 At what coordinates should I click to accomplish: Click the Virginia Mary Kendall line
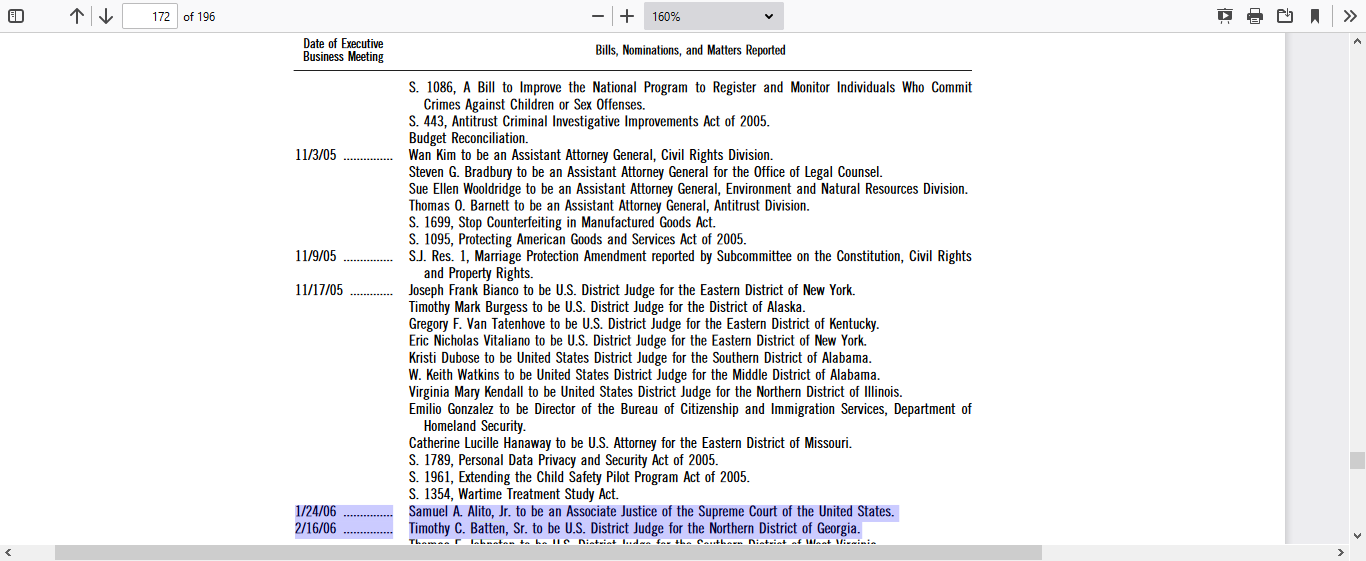click(x=655, y=392)
